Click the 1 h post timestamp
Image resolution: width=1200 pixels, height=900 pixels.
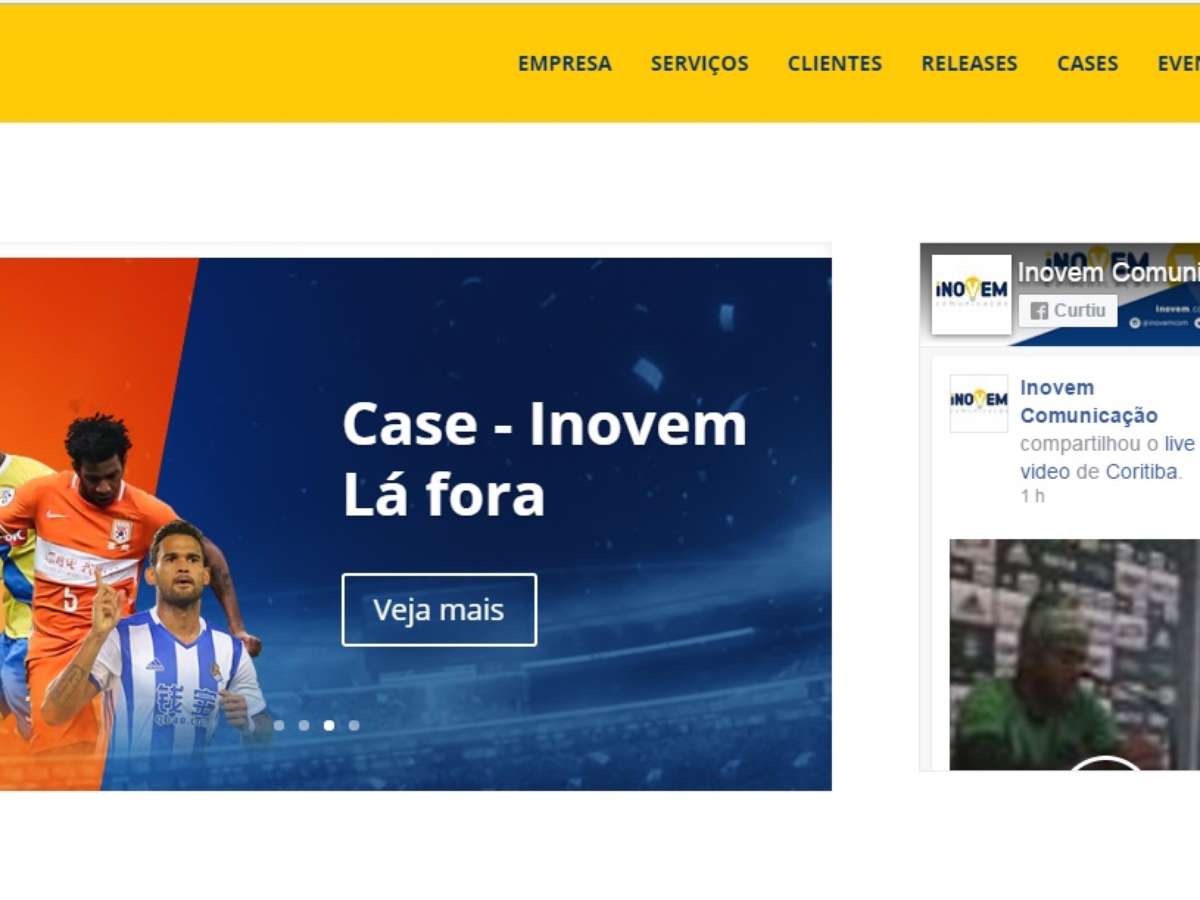point(1032,496)
